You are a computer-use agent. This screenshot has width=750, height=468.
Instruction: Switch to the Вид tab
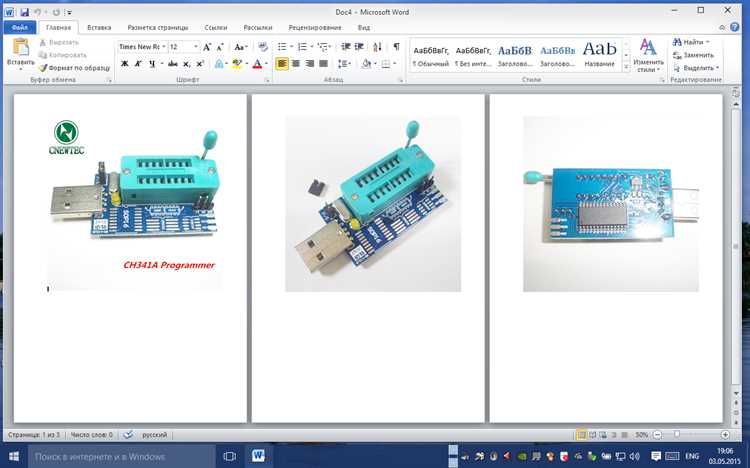(364, 27)
